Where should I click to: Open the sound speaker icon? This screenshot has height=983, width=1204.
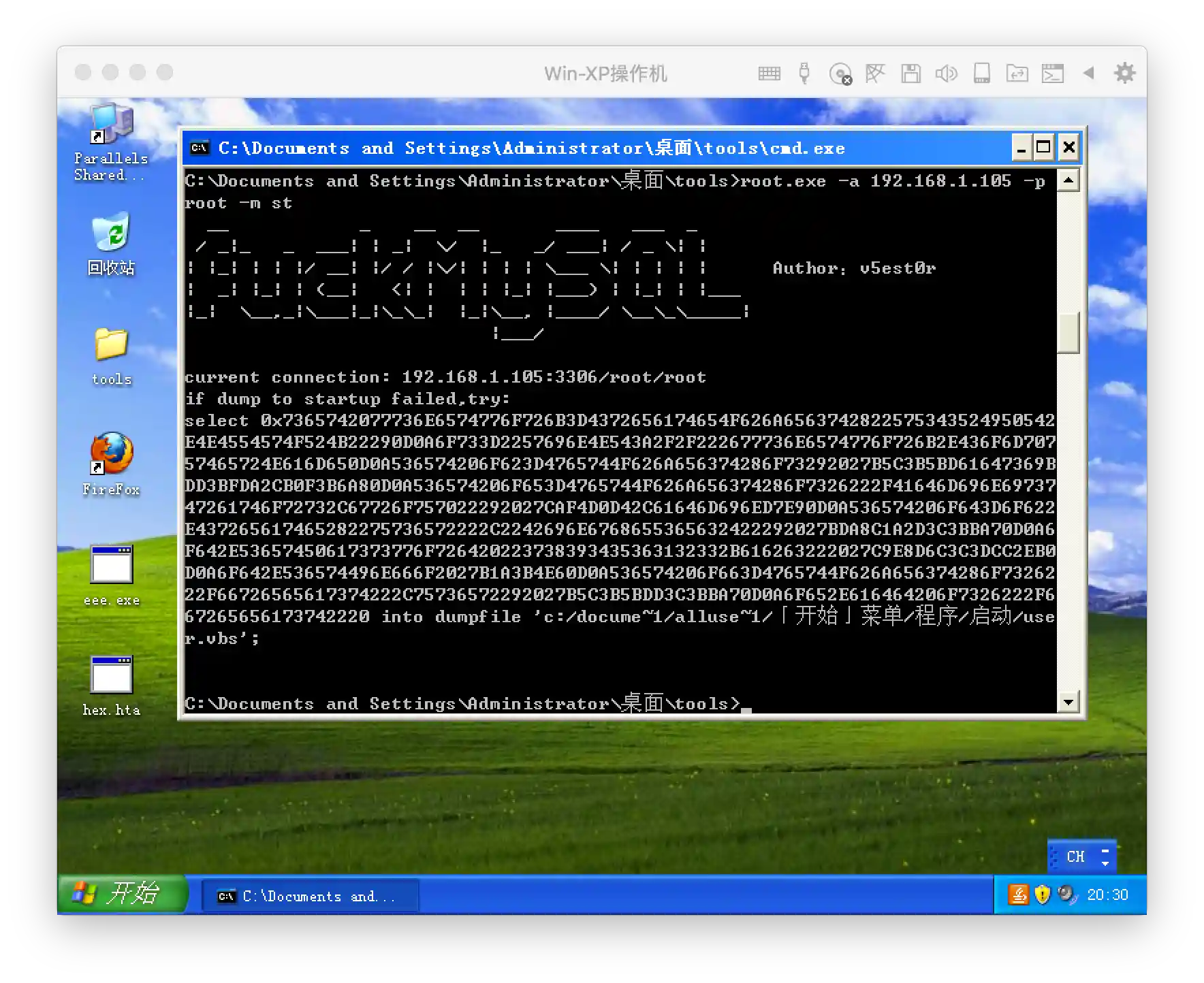click(946, 73)
